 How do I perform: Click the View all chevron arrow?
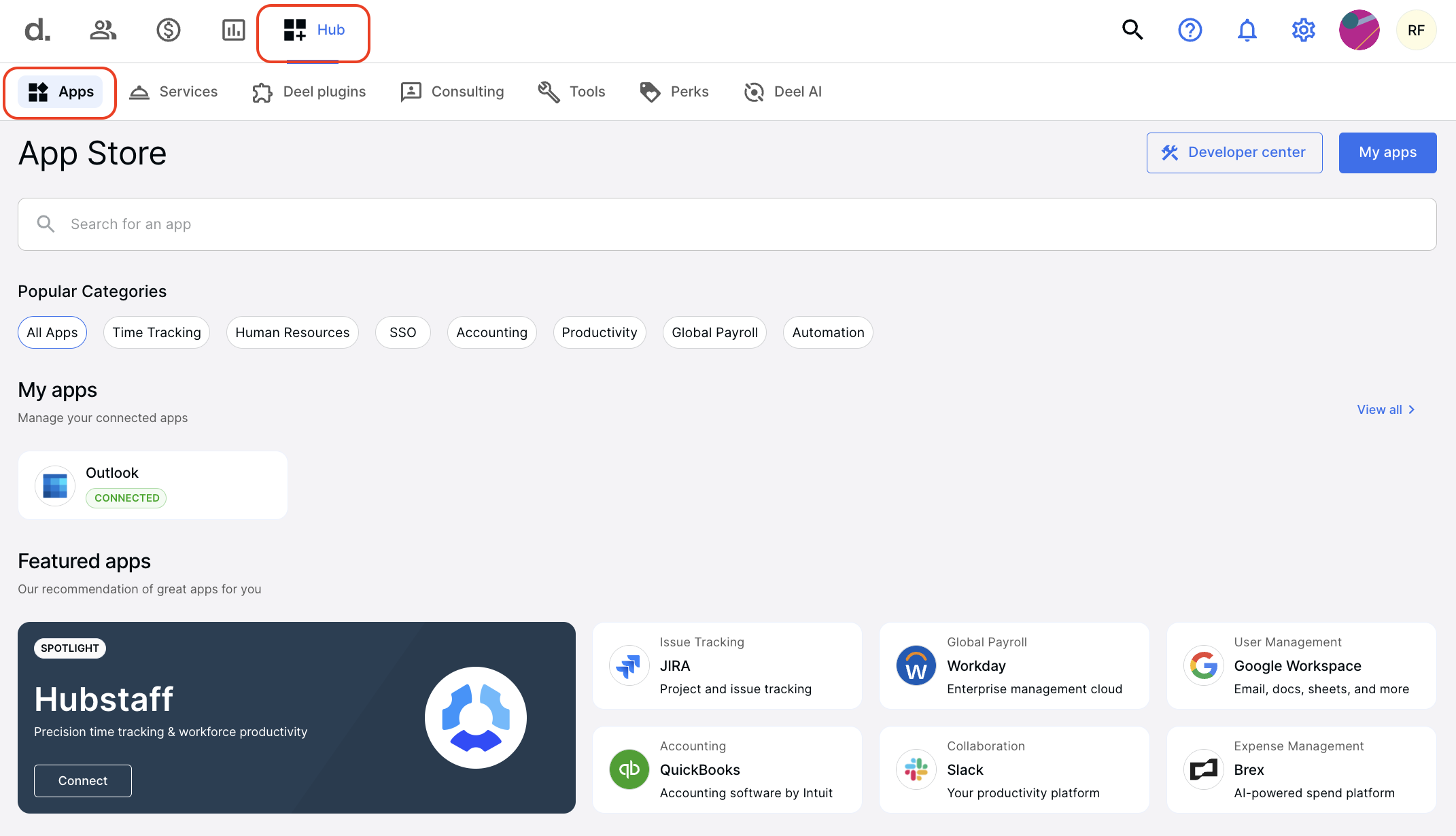click(1412, 410)
